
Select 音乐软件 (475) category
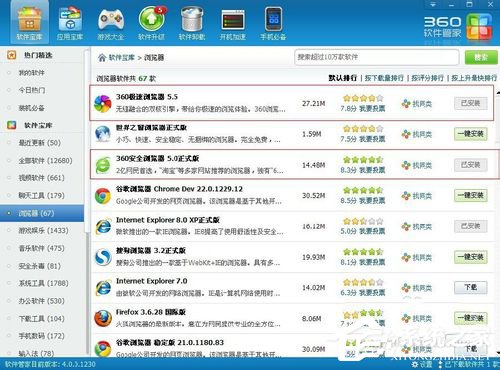pyautogui.click(x=41, y=248)
